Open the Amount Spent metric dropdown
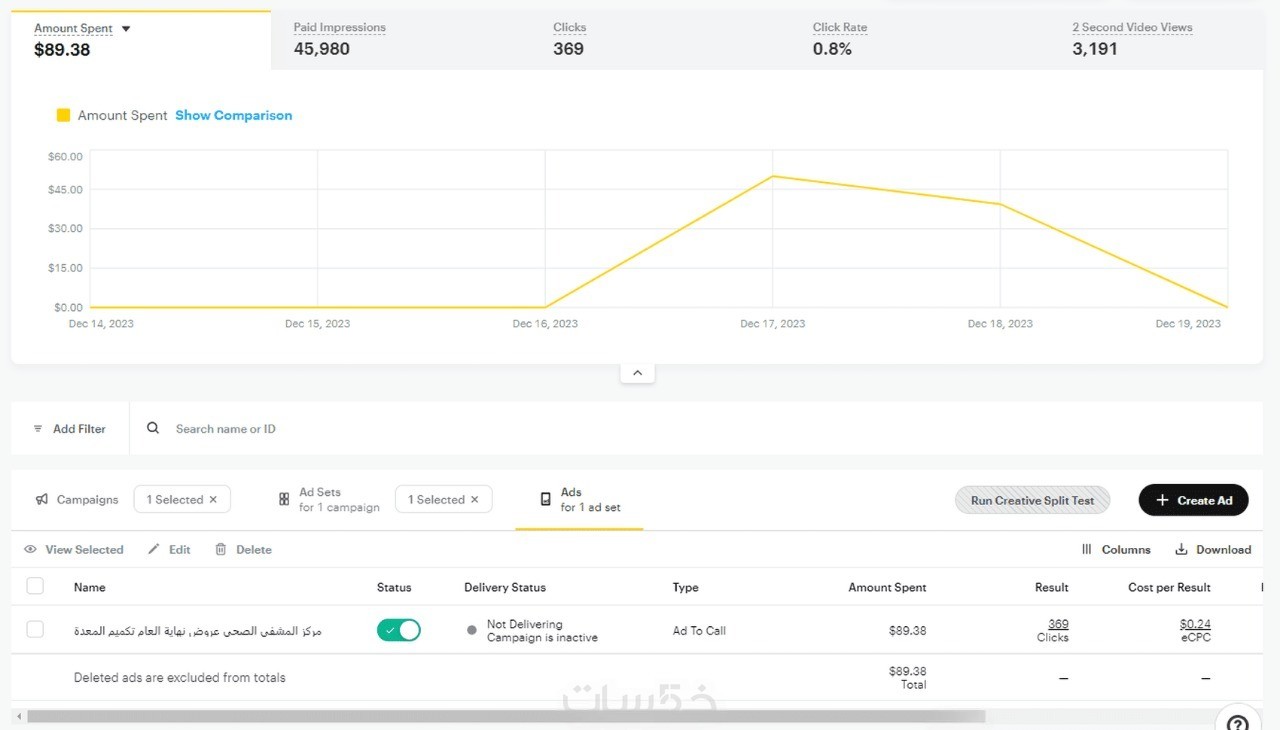 [126, 29]
